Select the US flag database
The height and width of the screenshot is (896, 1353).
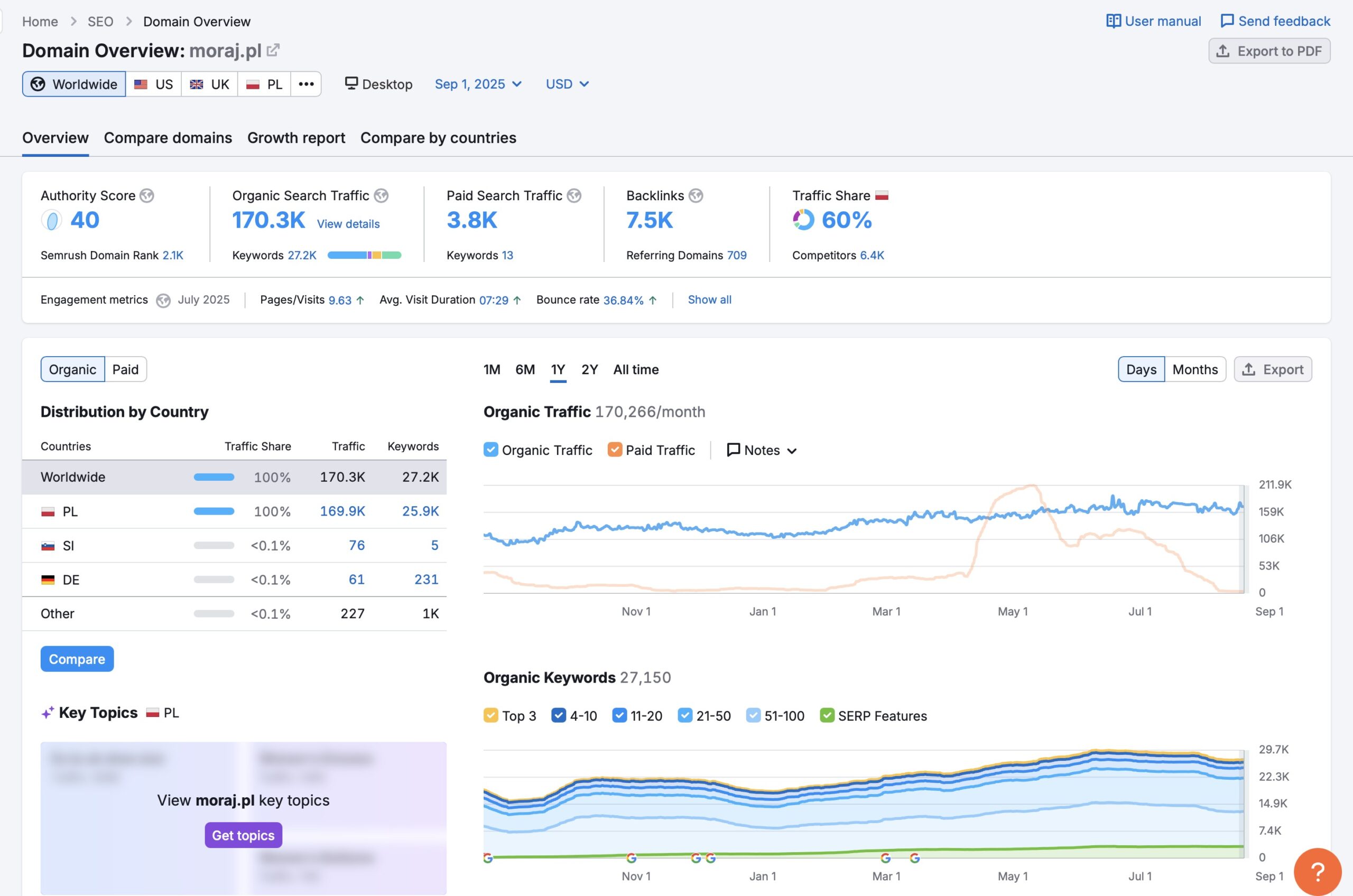pos(141,84)
